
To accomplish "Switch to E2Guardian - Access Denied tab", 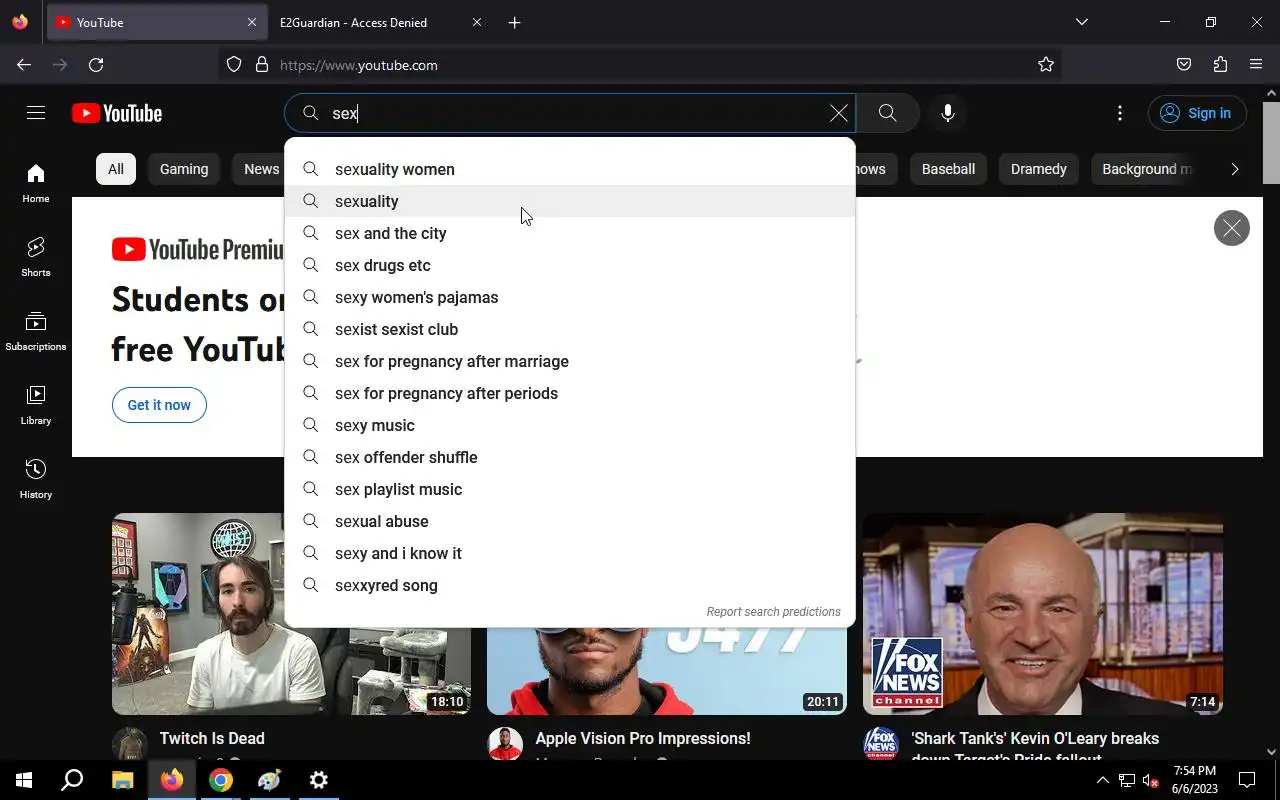I will [378, 22].
